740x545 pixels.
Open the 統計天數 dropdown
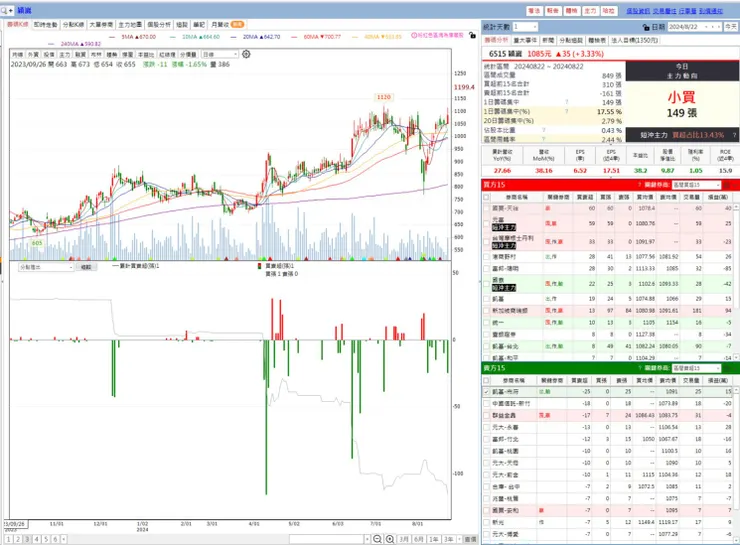point(525,27)
